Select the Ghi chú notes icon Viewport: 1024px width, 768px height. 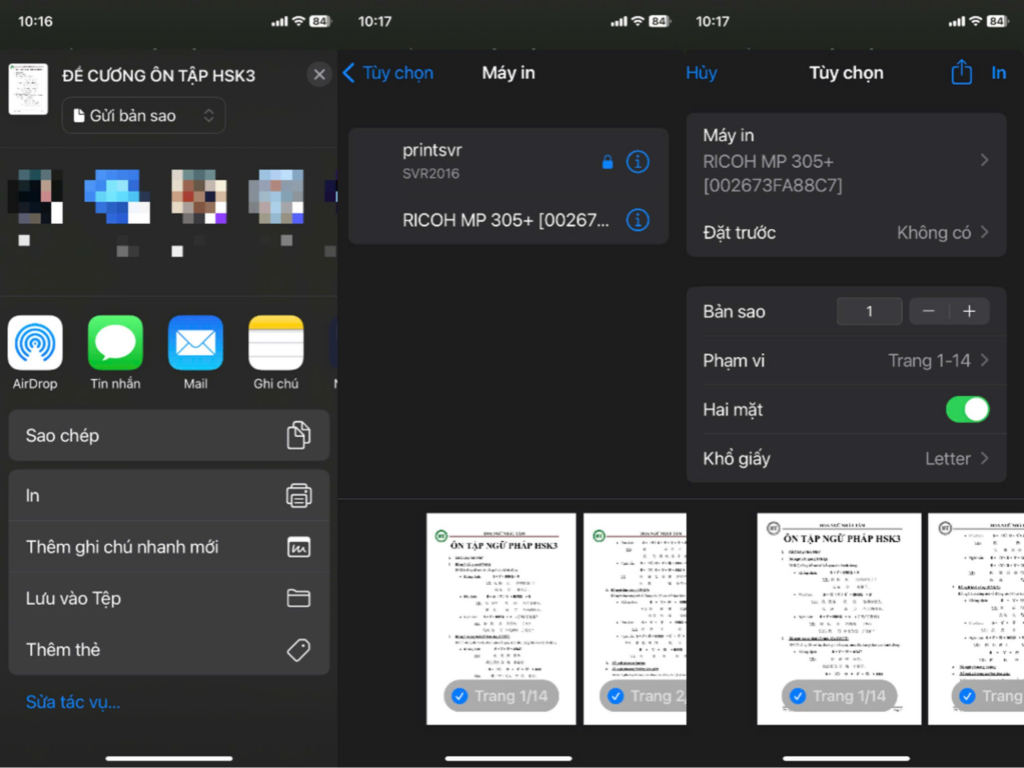pos(276,343)
